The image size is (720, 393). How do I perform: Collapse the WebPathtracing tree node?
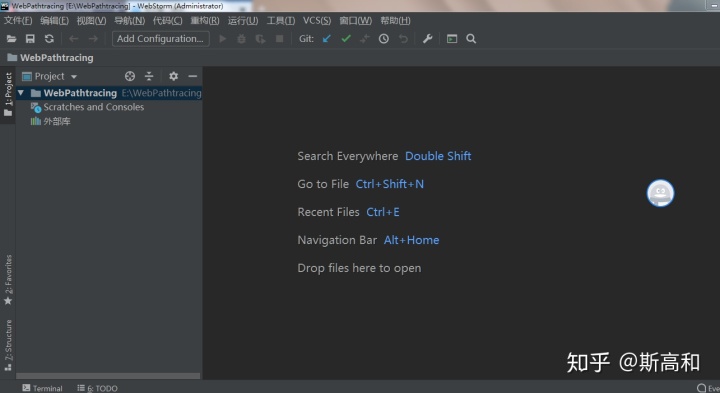coord(21,93)
